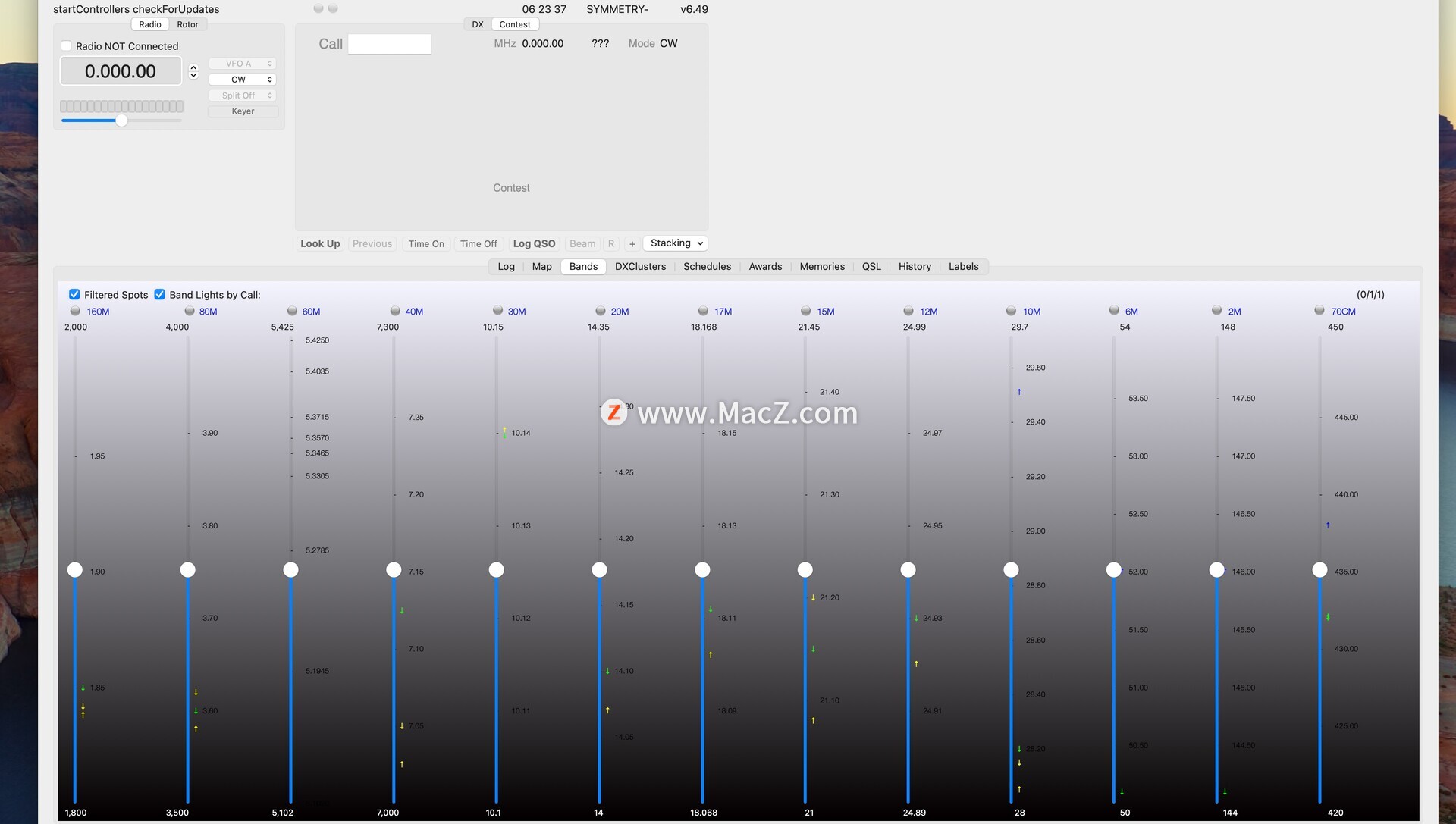Click the blue spot arrow on 10M band
This screenshot has width=1456, height=824.
point(1019,392)
